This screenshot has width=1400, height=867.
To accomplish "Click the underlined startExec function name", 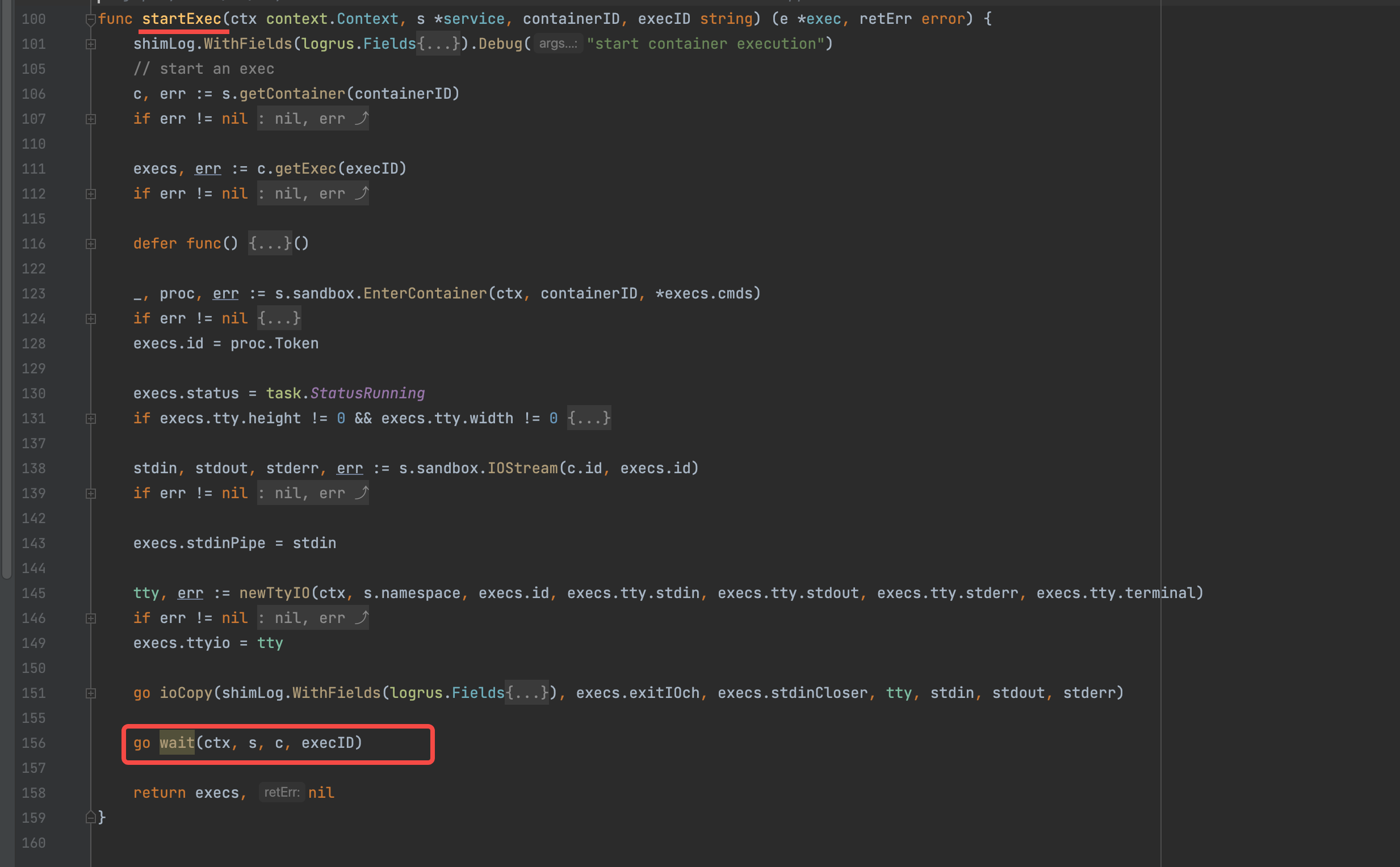I will pos(183,18).
